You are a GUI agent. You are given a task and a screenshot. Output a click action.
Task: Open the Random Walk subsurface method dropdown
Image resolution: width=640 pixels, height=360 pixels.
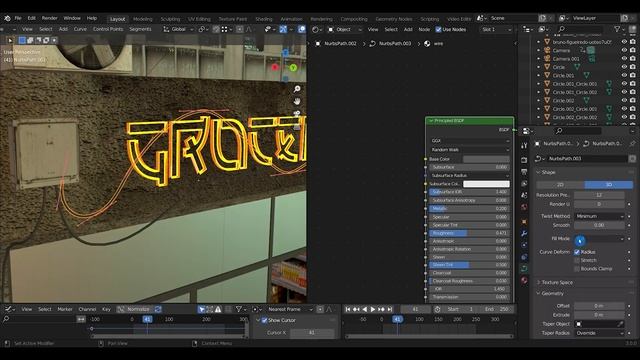[470, 150]
